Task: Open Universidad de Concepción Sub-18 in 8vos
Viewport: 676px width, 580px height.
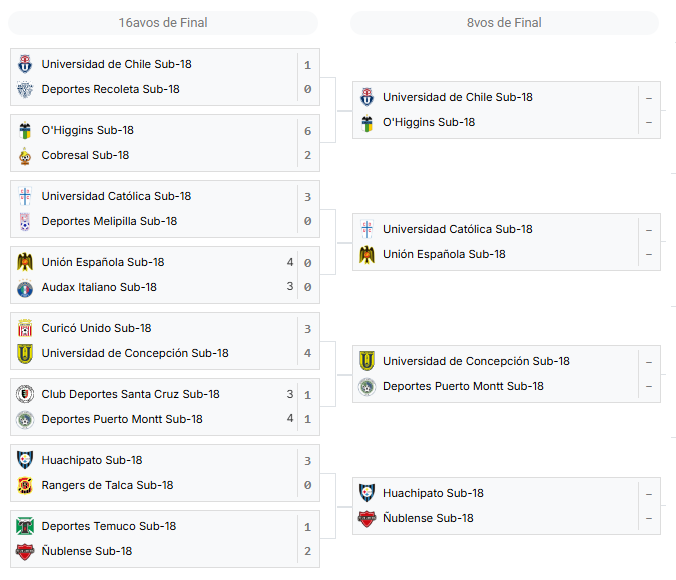Action: [476, 361]
